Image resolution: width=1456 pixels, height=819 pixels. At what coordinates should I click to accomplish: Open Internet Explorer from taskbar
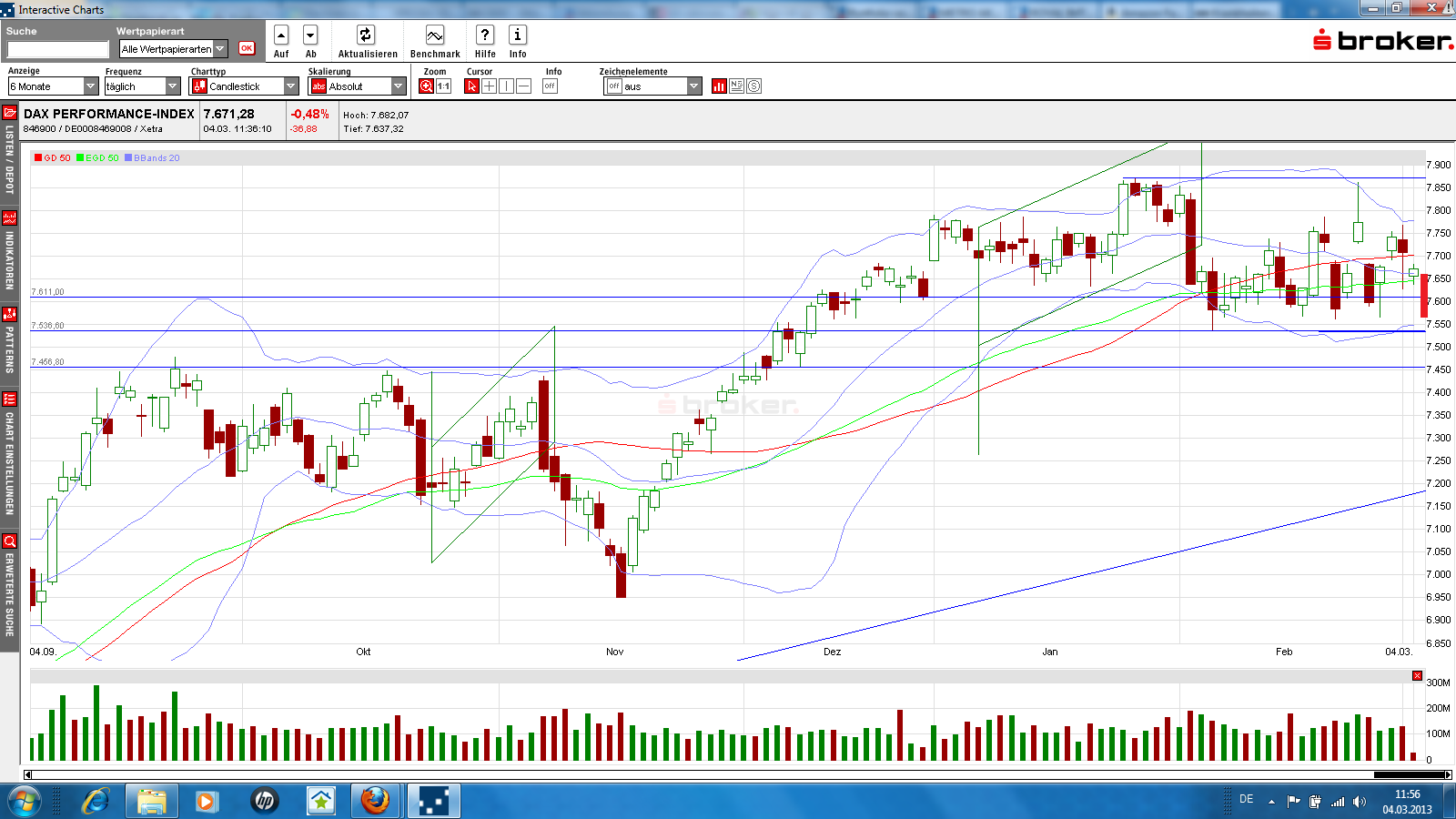click(96, 801)
